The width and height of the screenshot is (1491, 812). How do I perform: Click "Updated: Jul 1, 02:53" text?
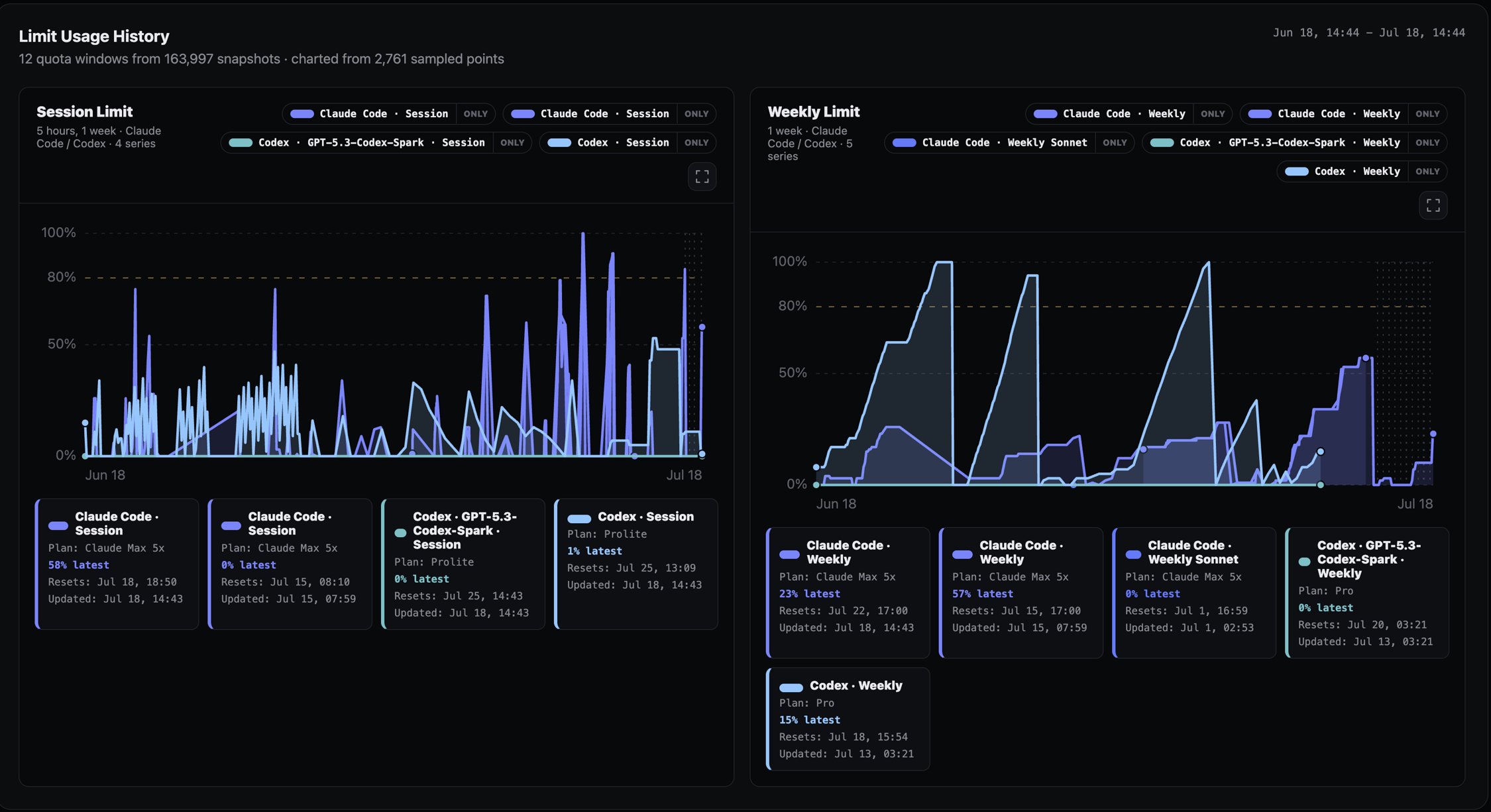click(1189, 628)
